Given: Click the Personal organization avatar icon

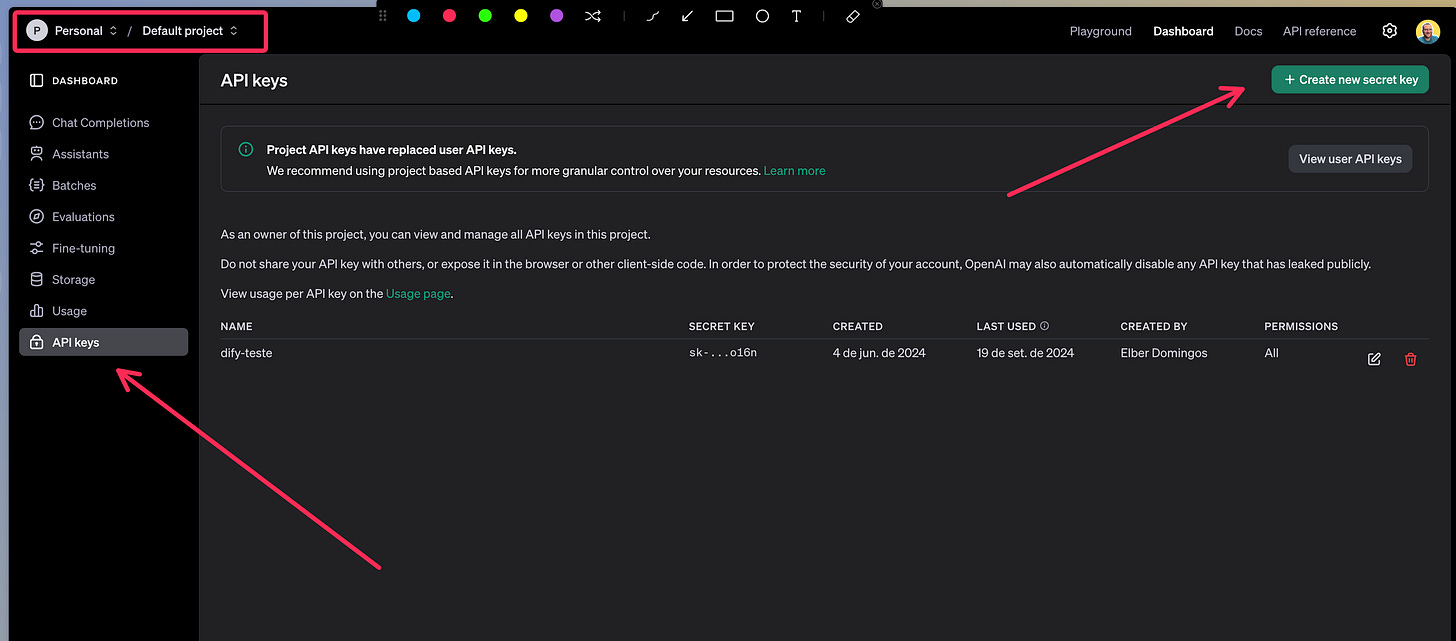Looking at the screenshot, I should (37, 31).
